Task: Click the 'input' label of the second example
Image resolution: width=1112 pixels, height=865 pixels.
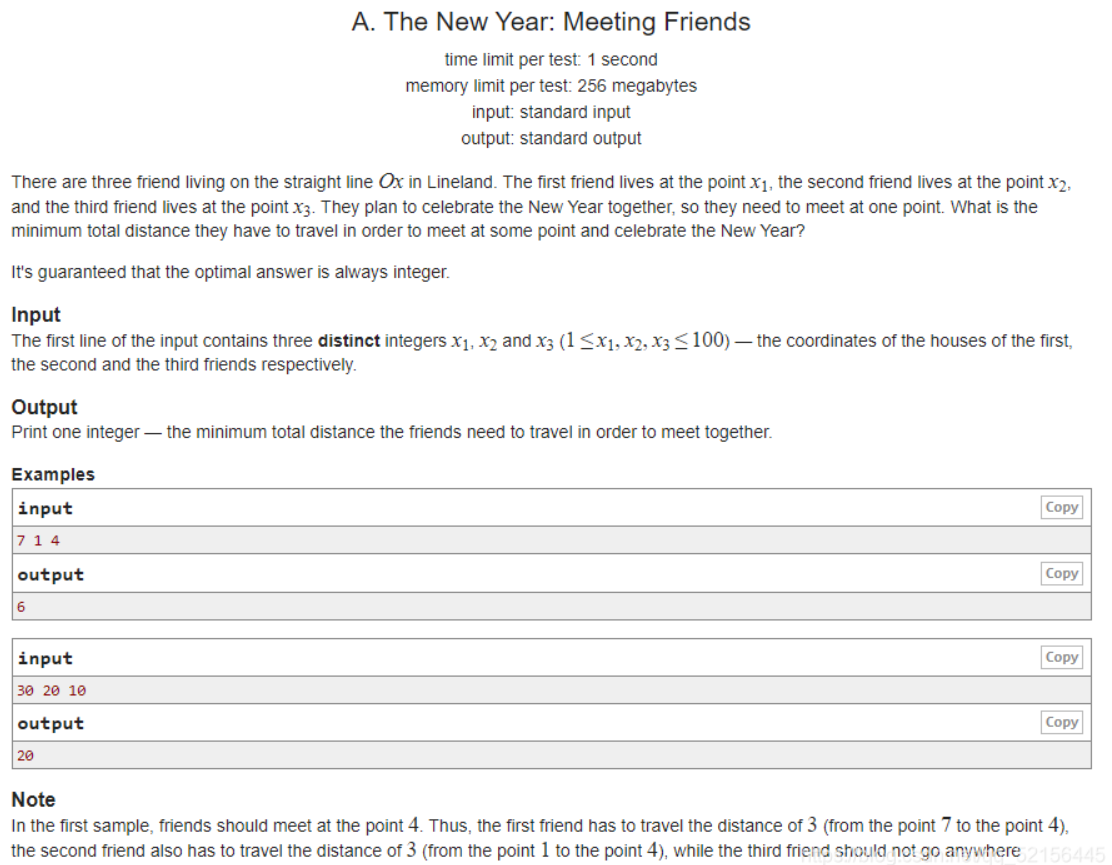Action: pyautogui.click(x=45, y=658)
